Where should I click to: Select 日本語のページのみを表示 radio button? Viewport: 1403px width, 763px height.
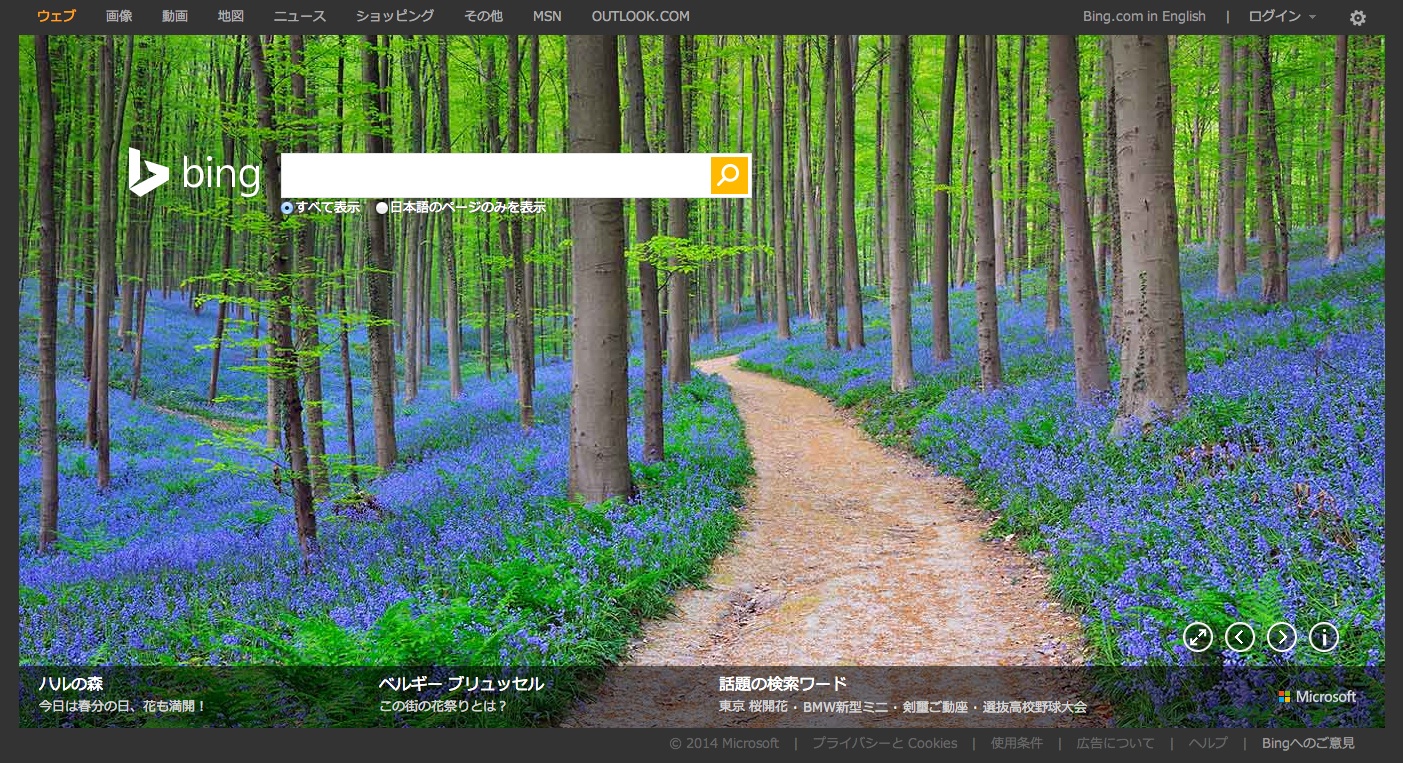[382, 208]
